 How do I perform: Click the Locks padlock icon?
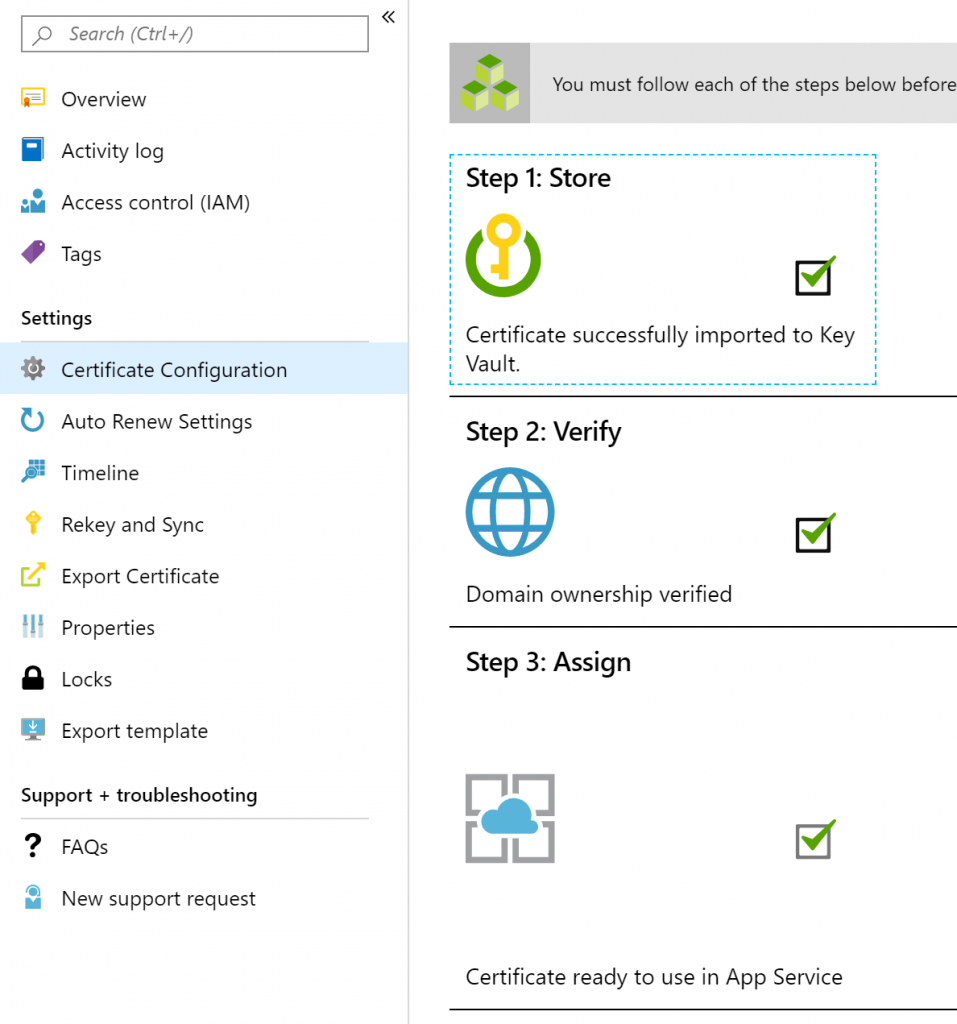pyautogui.click(x=33, y=679)
